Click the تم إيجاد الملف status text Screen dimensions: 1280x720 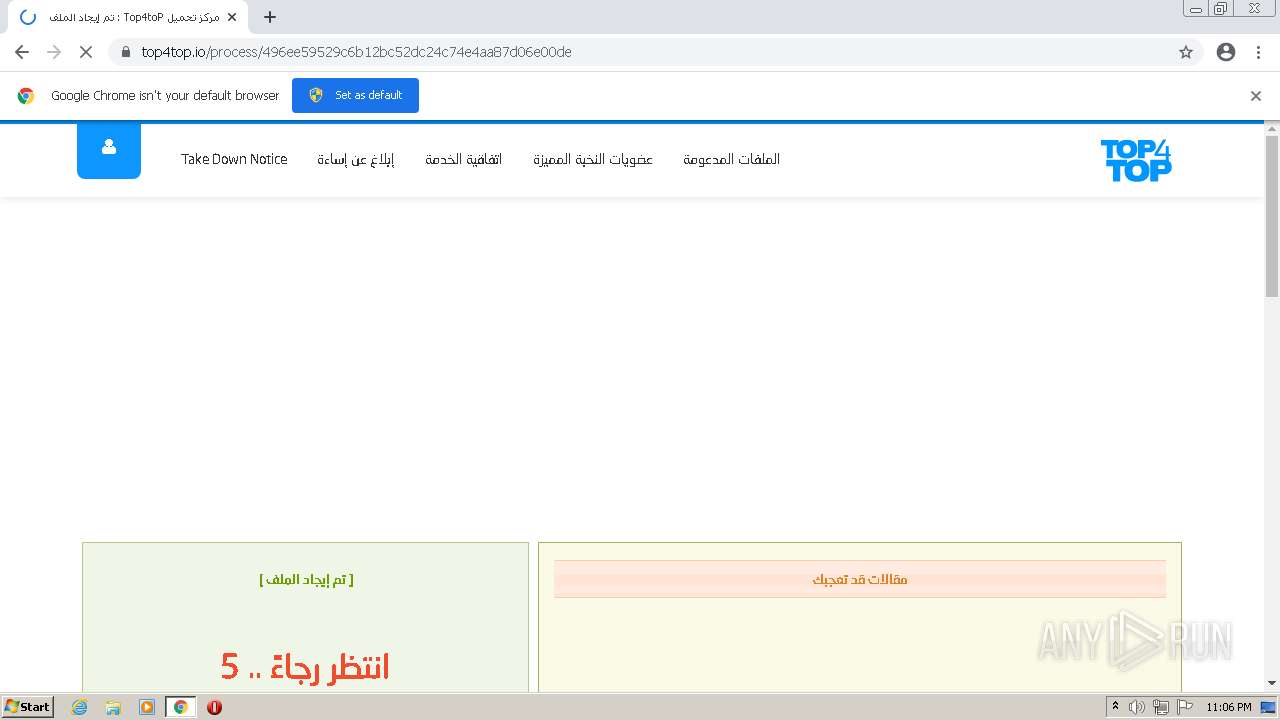click(306, 579)
